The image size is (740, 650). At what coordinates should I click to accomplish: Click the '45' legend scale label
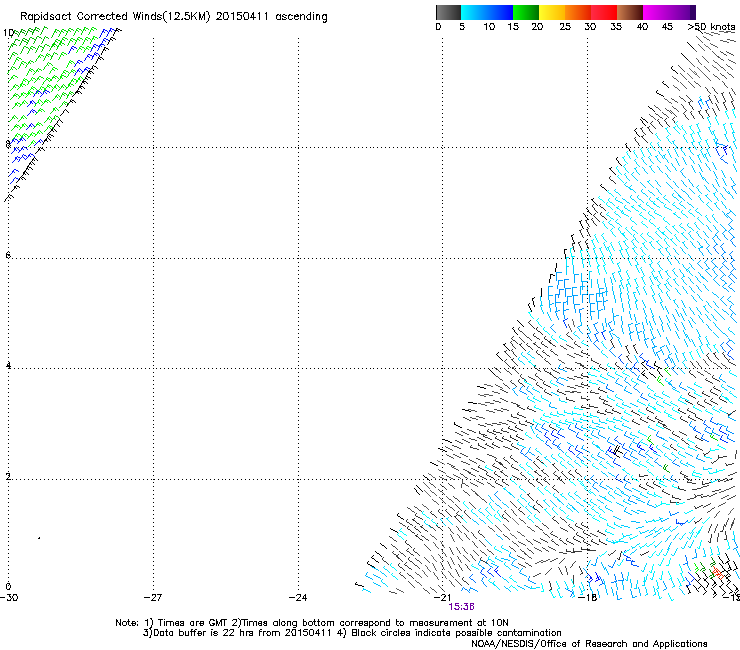[x=667, y=26]
